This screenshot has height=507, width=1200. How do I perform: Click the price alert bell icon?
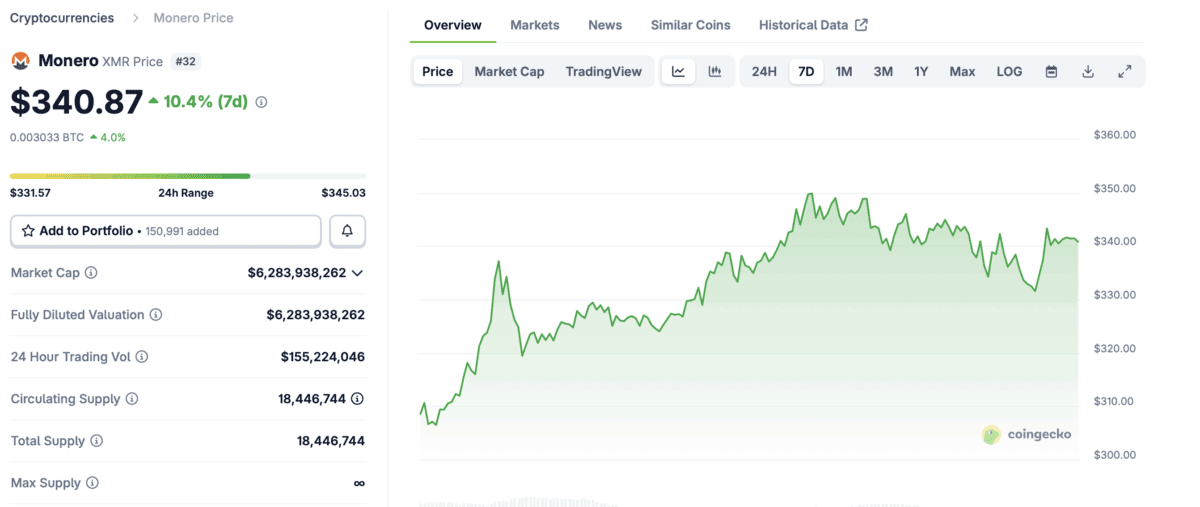[347, 231]
